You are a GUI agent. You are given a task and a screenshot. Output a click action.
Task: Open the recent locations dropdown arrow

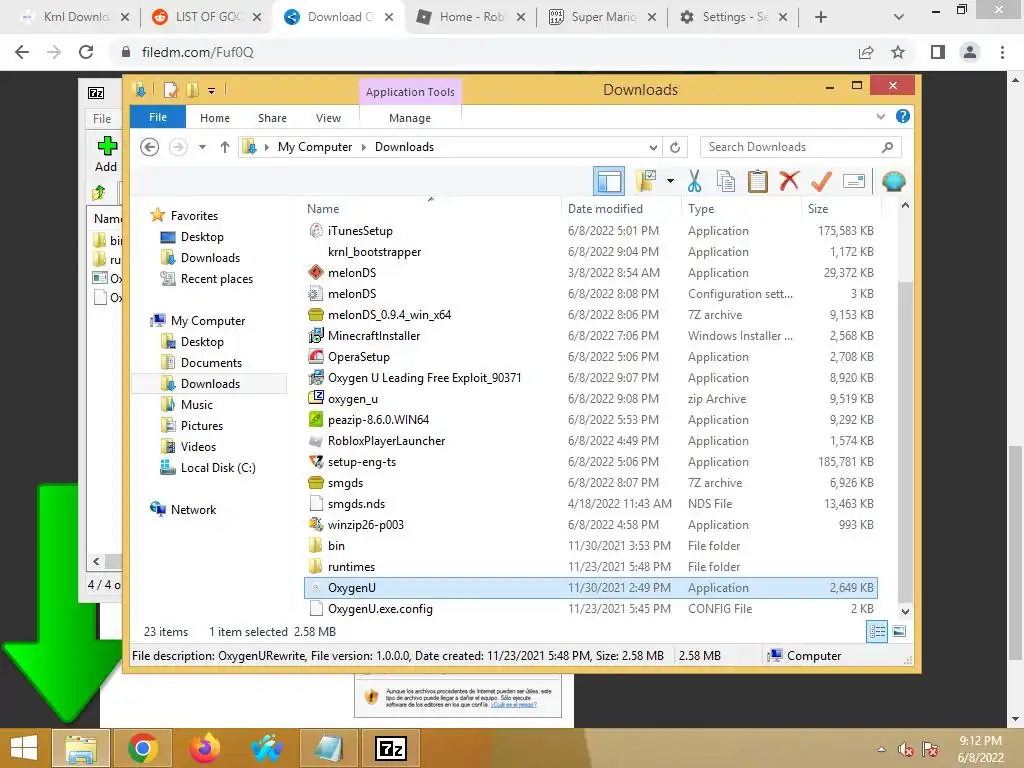click(202, 147)
